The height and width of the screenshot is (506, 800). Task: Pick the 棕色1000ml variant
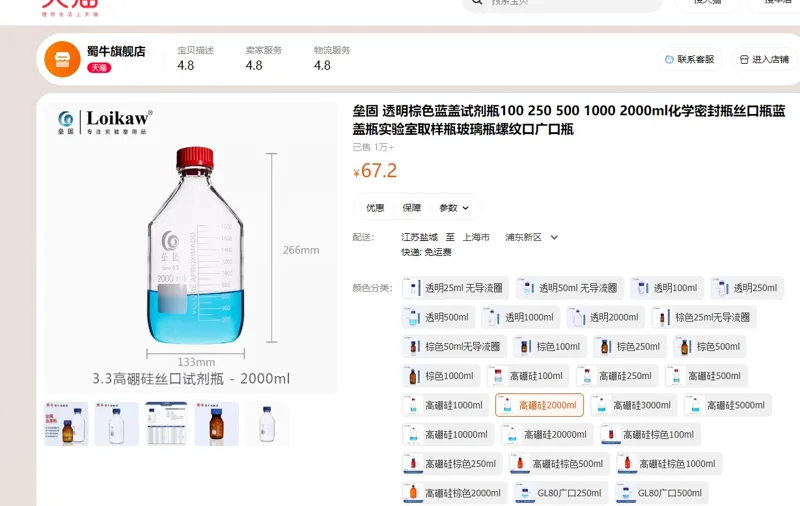click(x=441, y=376)
